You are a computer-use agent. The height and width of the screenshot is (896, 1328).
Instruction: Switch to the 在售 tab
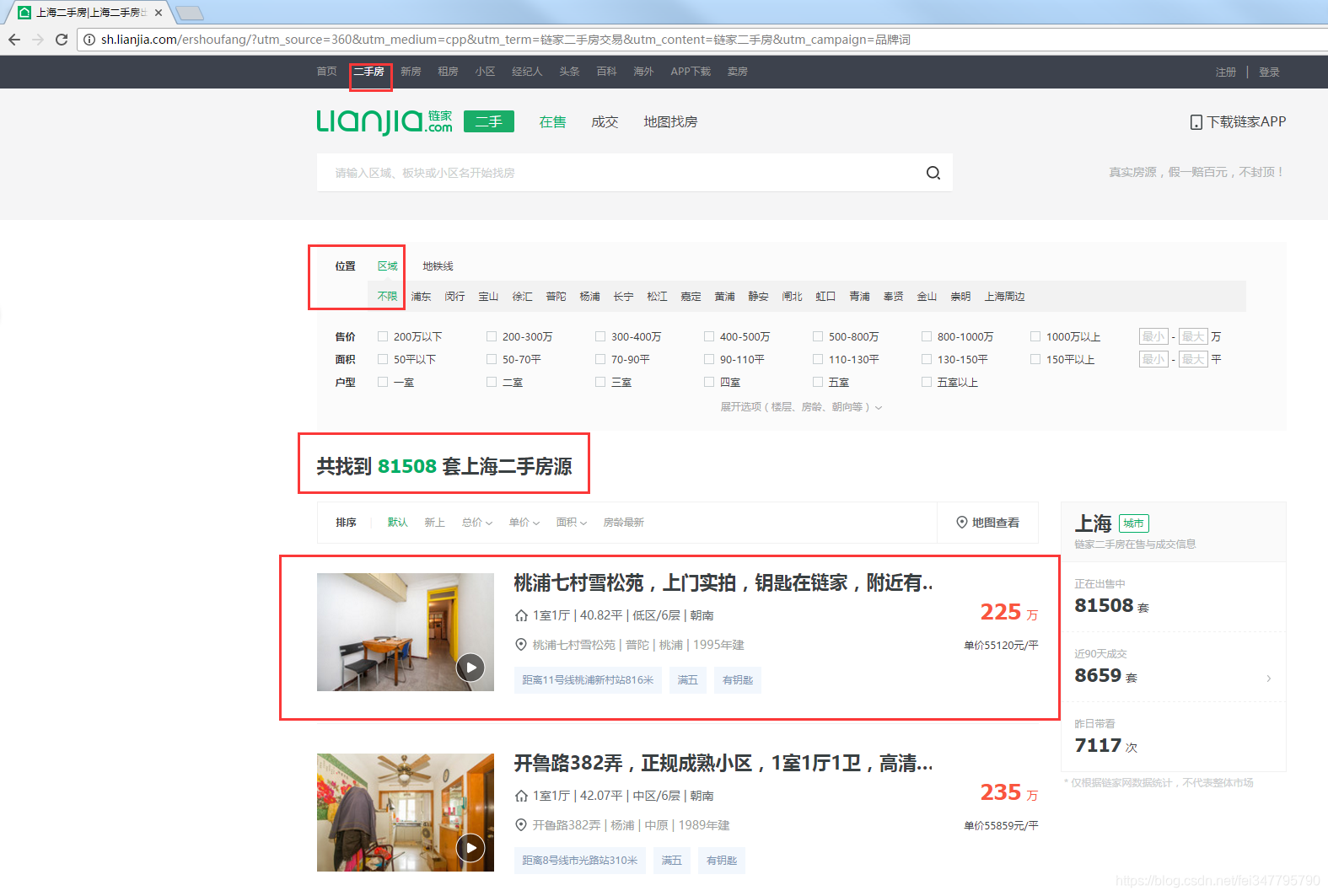[553, 122]
